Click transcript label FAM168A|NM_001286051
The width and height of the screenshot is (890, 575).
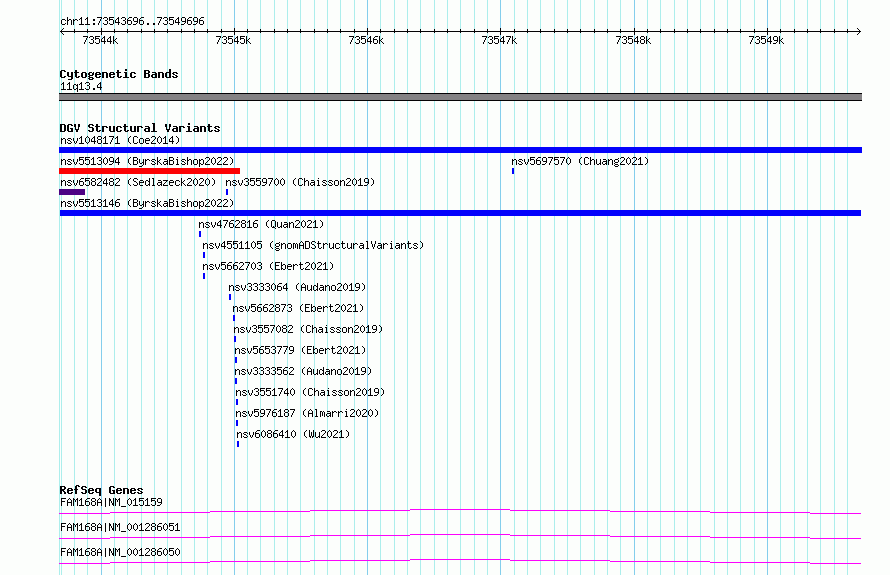pyautogui.click(x=120, y=527)
